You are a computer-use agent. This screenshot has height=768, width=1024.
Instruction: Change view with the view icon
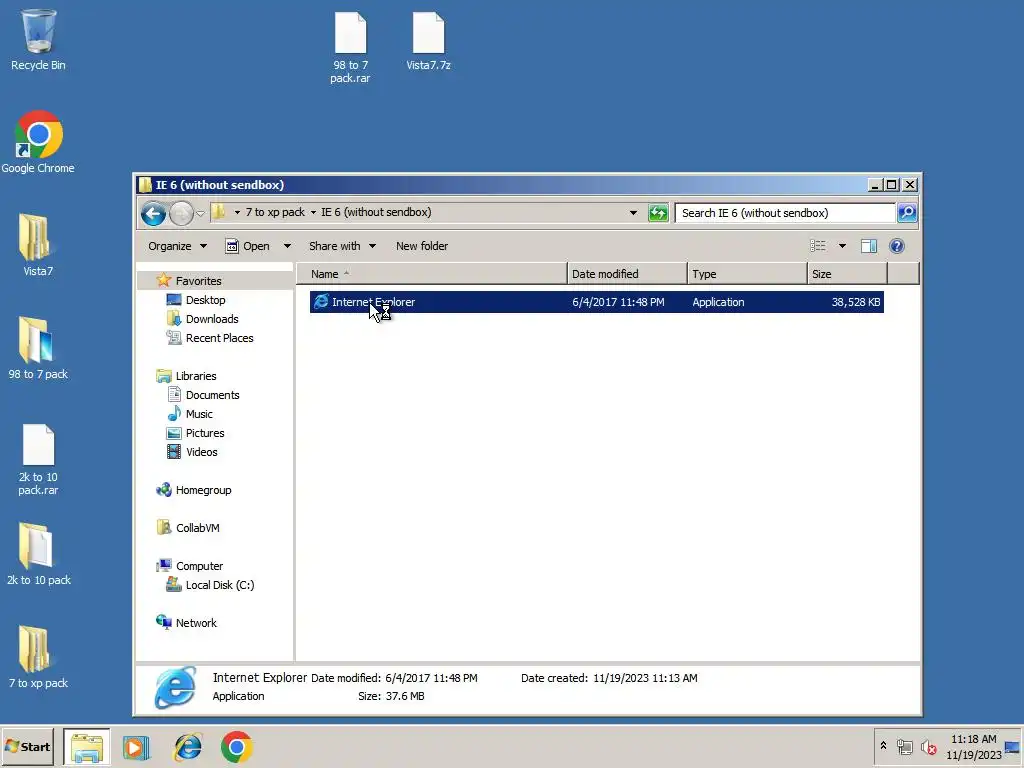tap(818, 246)
